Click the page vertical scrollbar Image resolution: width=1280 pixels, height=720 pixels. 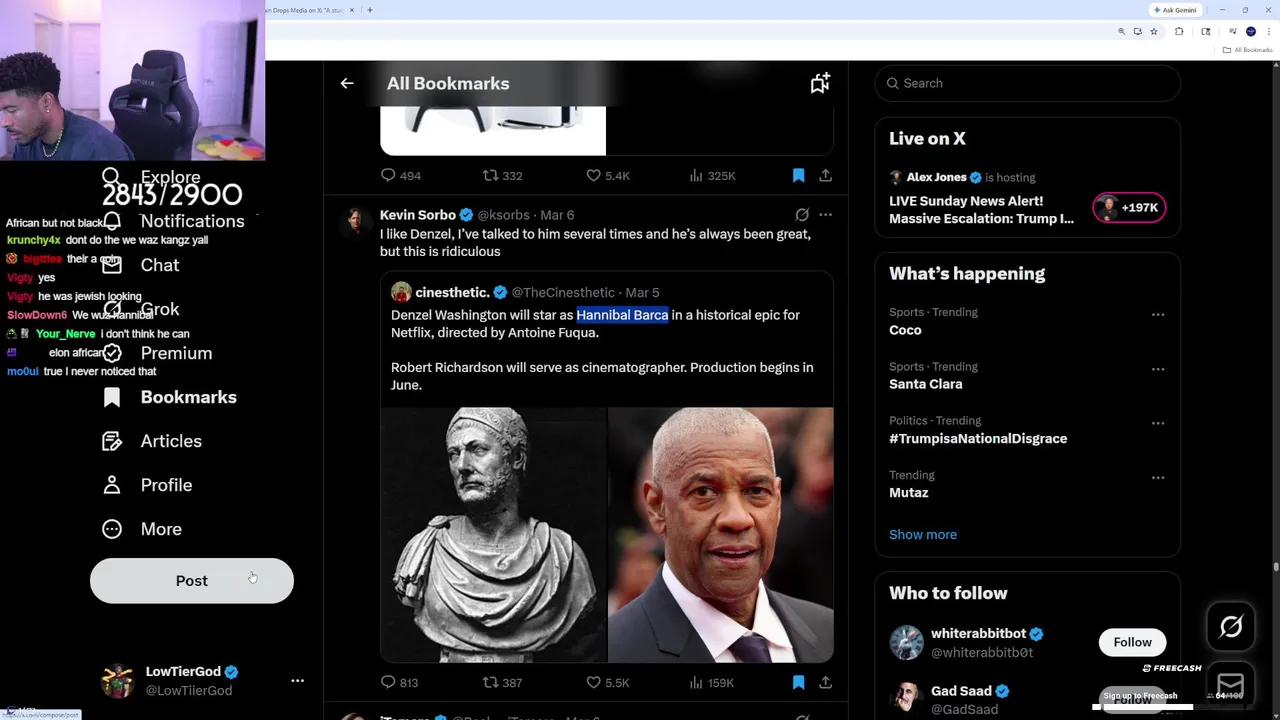click(x=1275, y=568)
